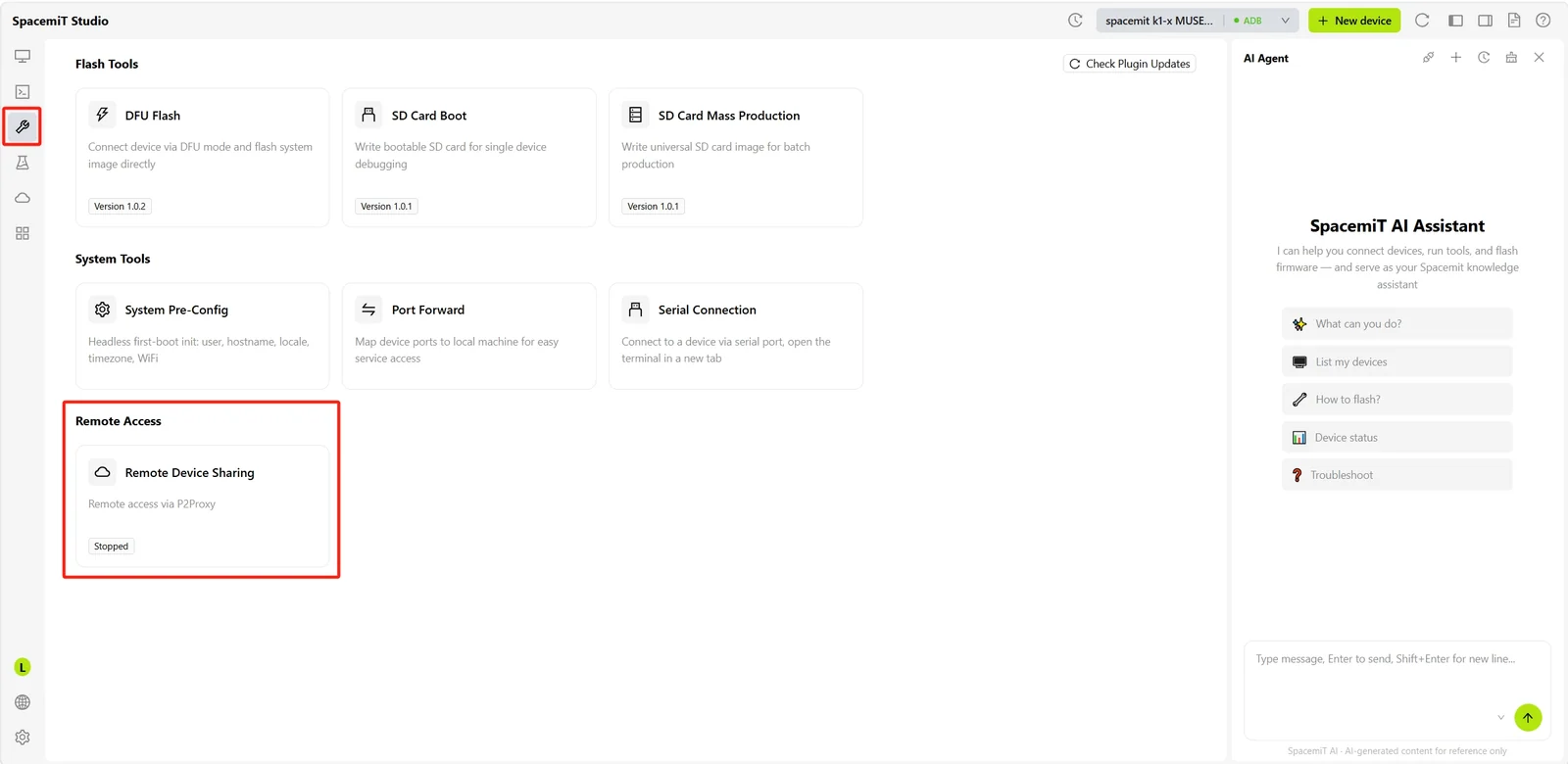
Task: Open the grid apps icon in sidebar
Action: click(x=23, y=233)
